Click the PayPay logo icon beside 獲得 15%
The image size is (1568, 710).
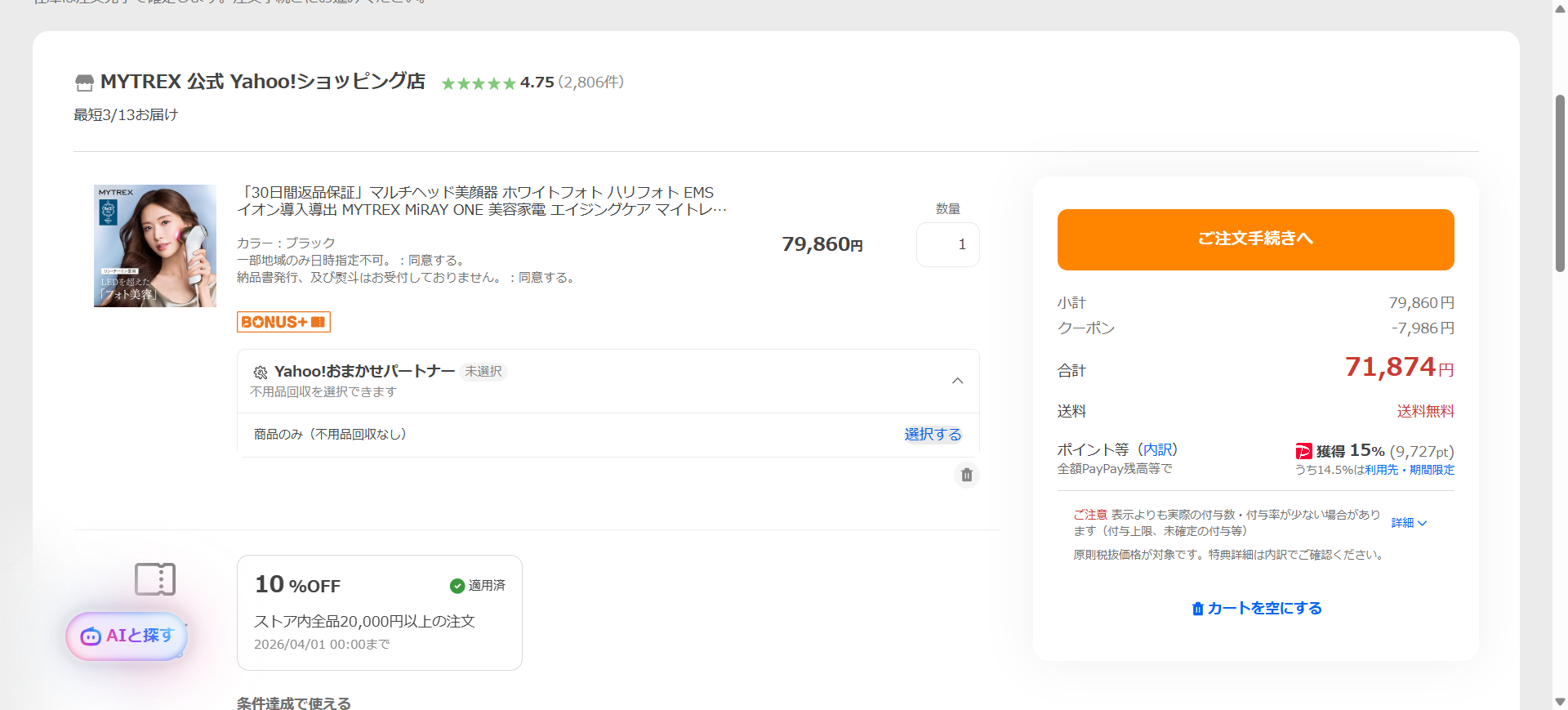point(1304,451)
